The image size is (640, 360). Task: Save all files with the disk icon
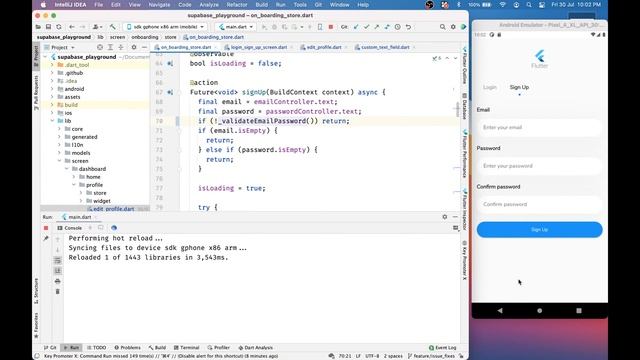48,27
